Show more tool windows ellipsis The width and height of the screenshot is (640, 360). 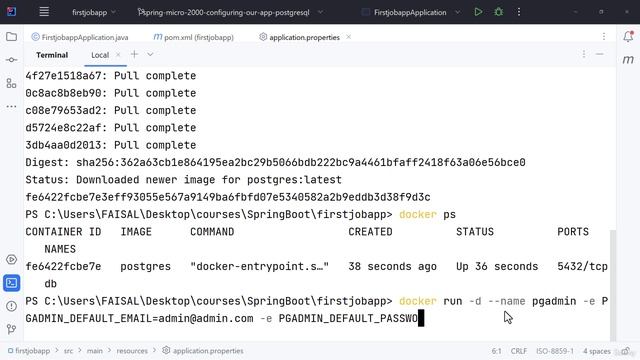click(11, 107)
